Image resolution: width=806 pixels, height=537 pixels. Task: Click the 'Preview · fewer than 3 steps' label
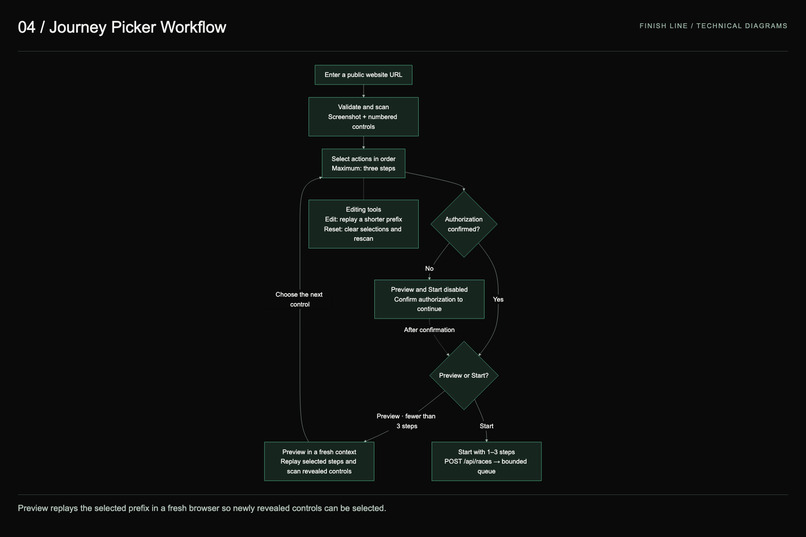point(406,421)
